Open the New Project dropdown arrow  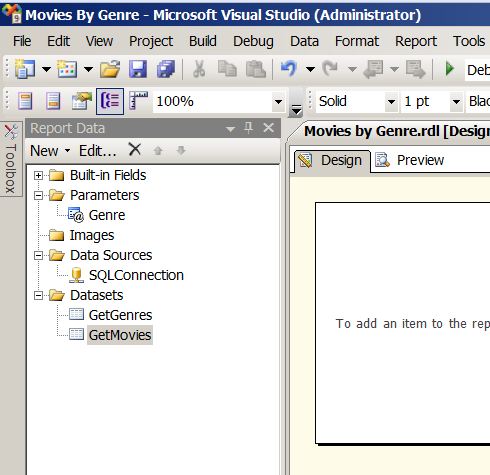(46, 69)
